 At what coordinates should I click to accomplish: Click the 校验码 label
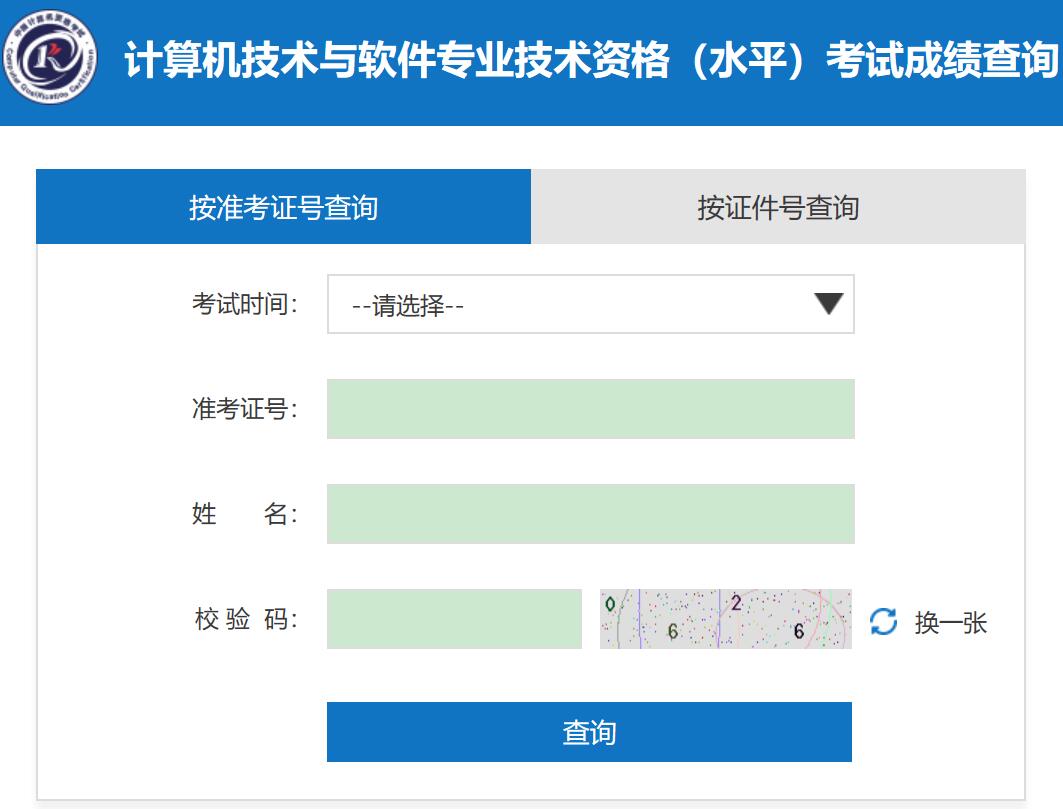pos(245,618)
